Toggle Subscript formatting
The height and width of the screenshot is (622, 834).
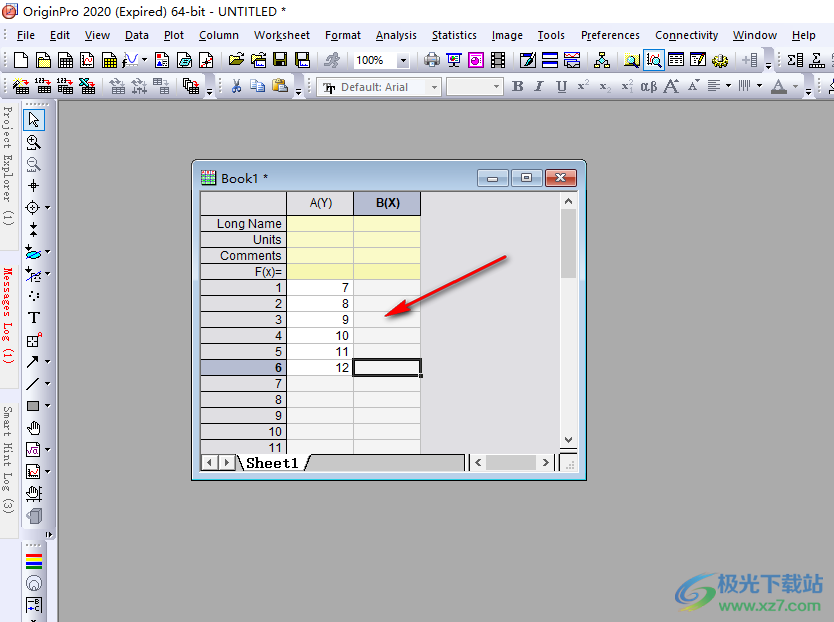[x=605, y=86]
